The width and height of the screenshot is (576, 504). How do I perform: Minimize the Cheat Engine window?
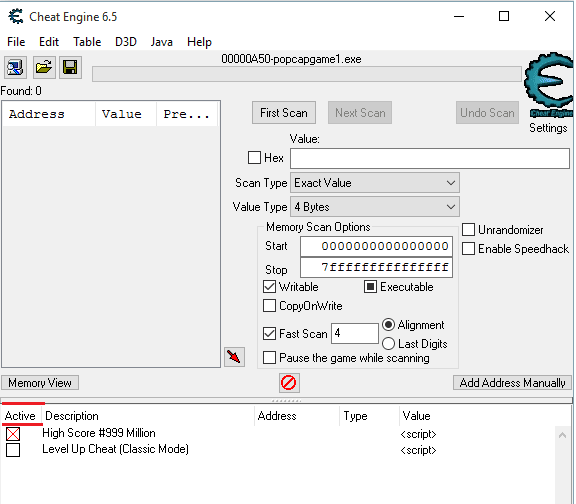pos(459,17)
